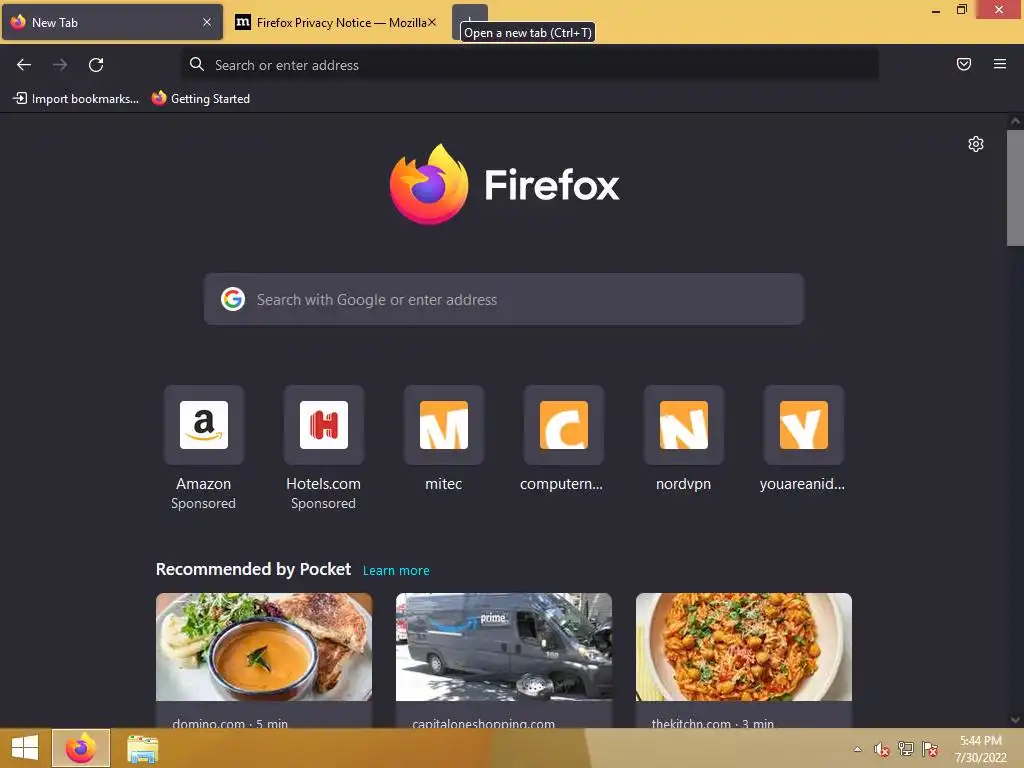This screenshot has width=1024, height=768.
Task: Open the mitec shortcut tile
Action: point(443,425)
